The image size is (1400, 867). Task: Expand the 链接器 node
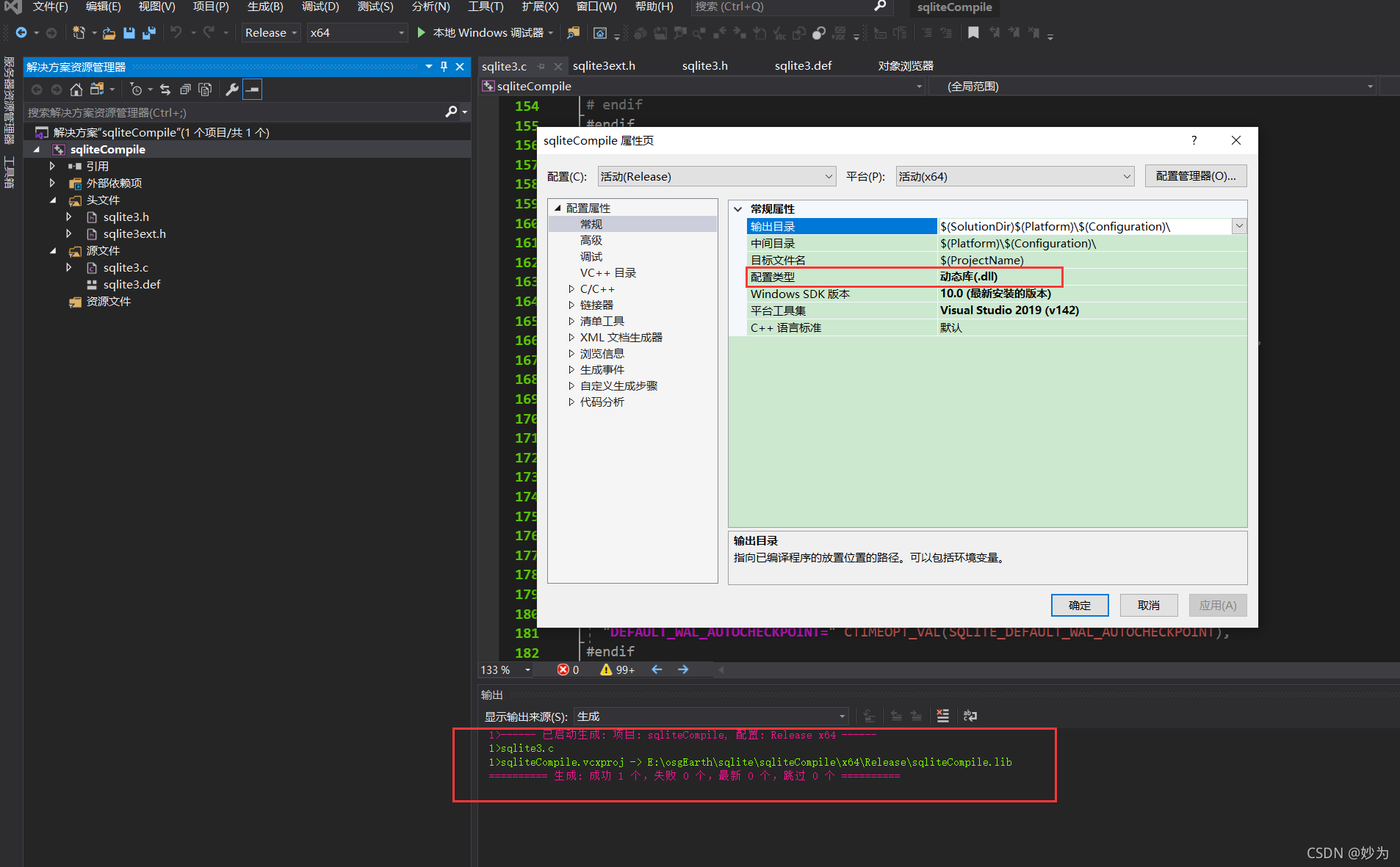[571, 305]
